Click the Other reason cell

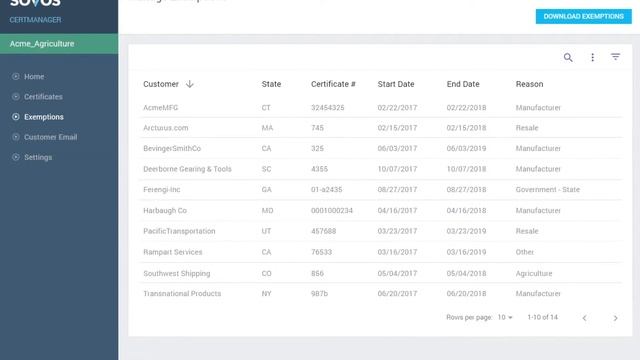[x=524, y=252]
